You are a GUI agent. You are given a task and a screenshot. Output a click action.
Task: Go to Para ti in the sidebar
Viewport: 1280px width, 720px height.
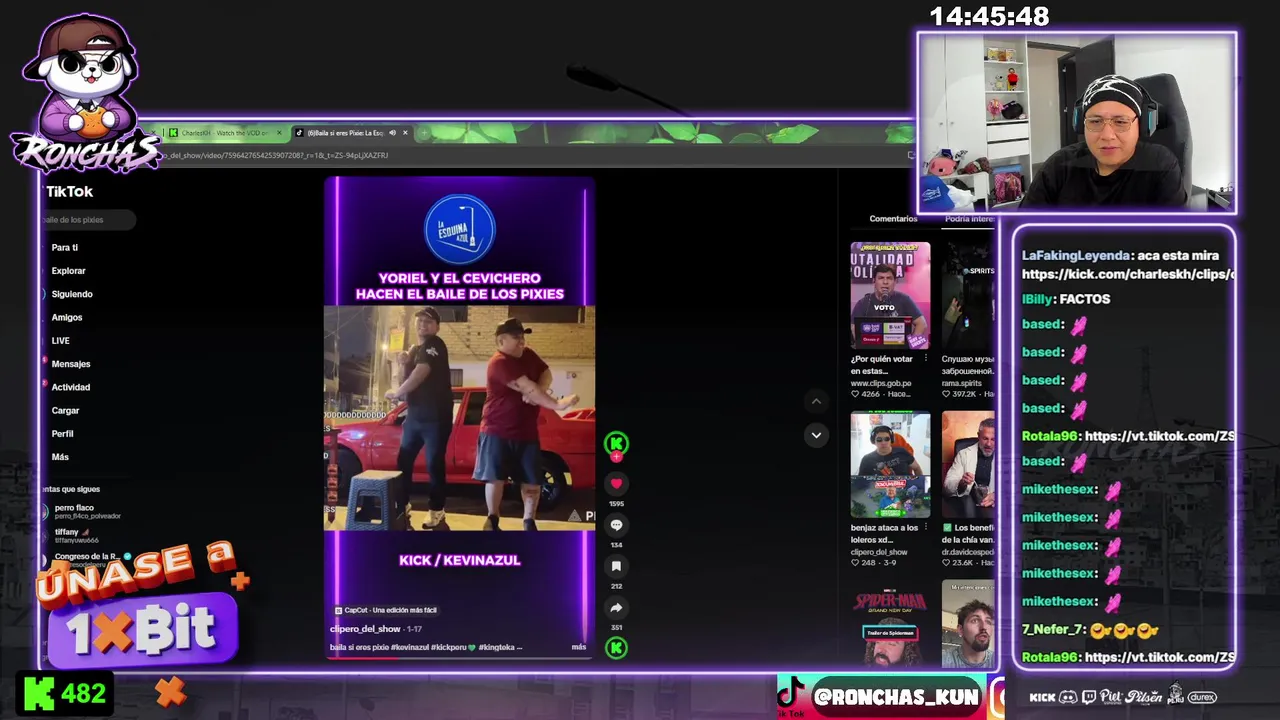point(65,247)
